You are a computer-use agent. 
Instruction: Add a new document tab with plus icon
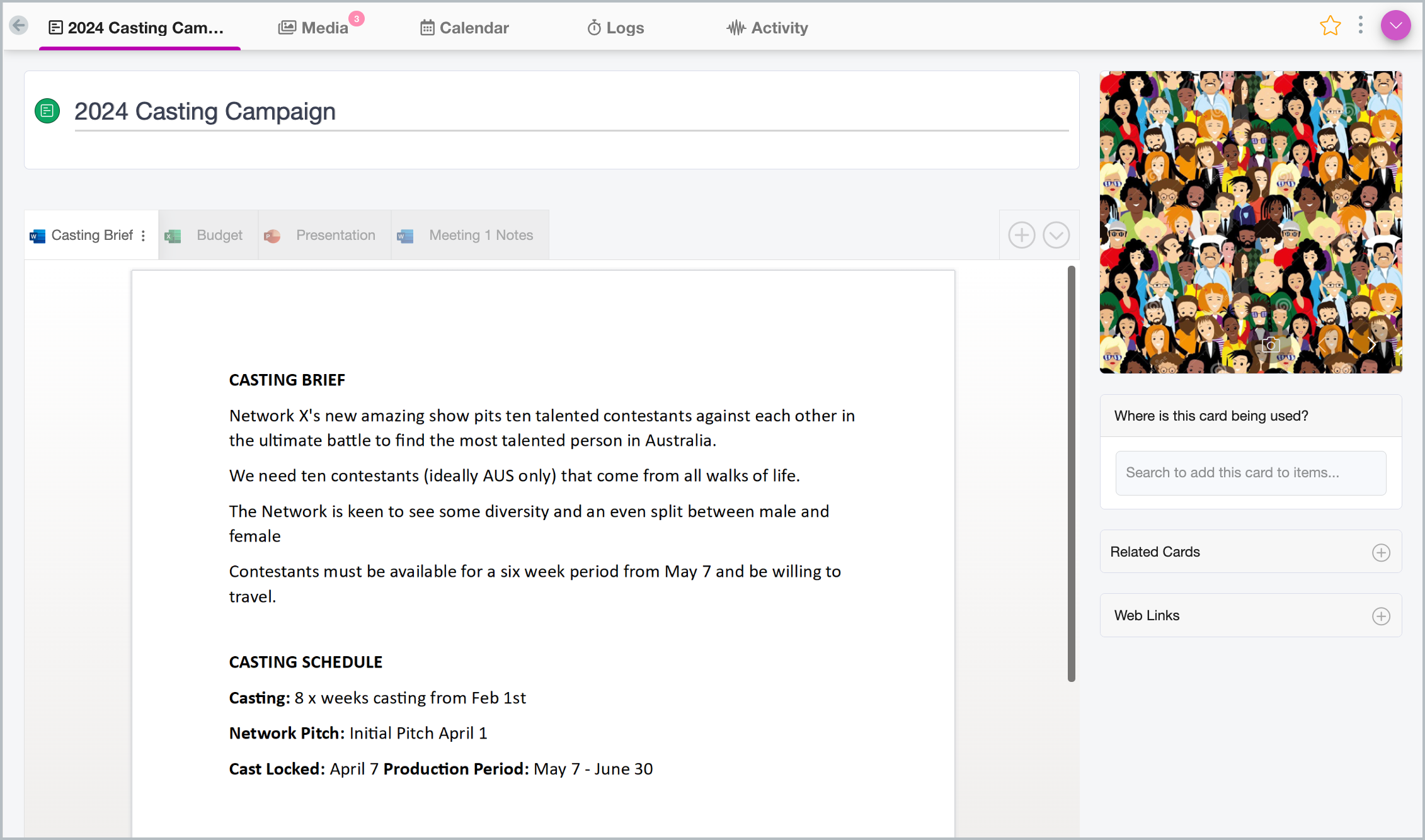click(1021, 236)
